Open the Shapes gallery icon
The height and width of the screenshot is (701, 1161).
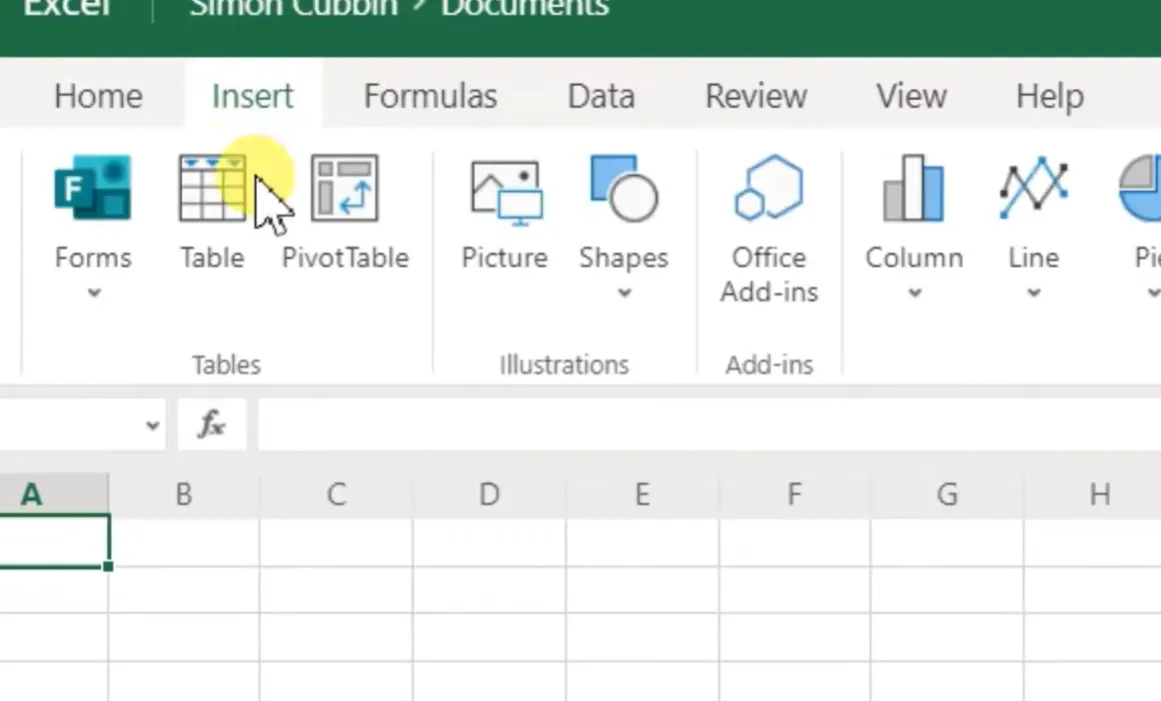click(623, 188)
